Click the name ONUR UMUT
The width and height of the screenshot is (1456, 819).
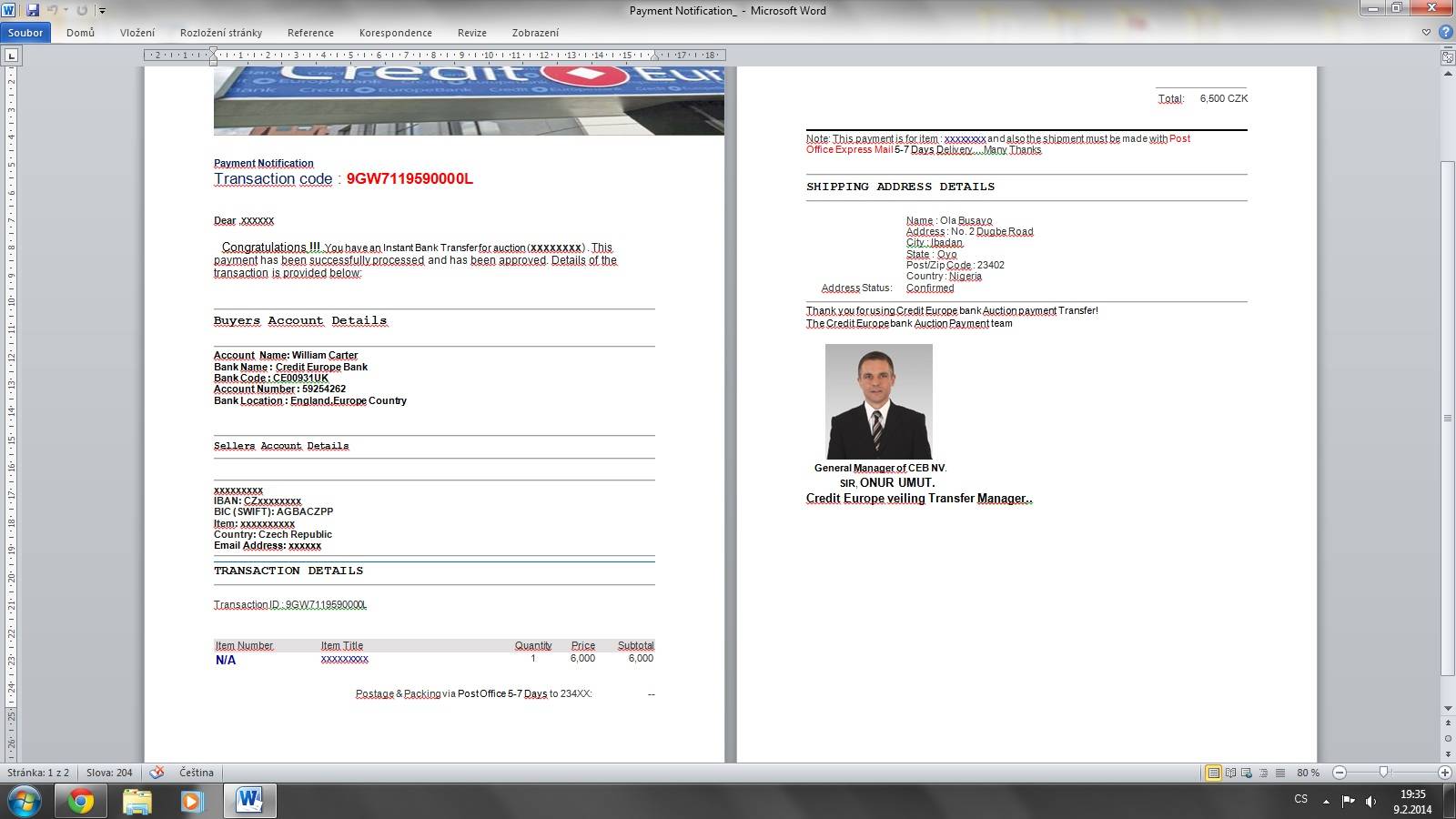[x=897, y=483]
